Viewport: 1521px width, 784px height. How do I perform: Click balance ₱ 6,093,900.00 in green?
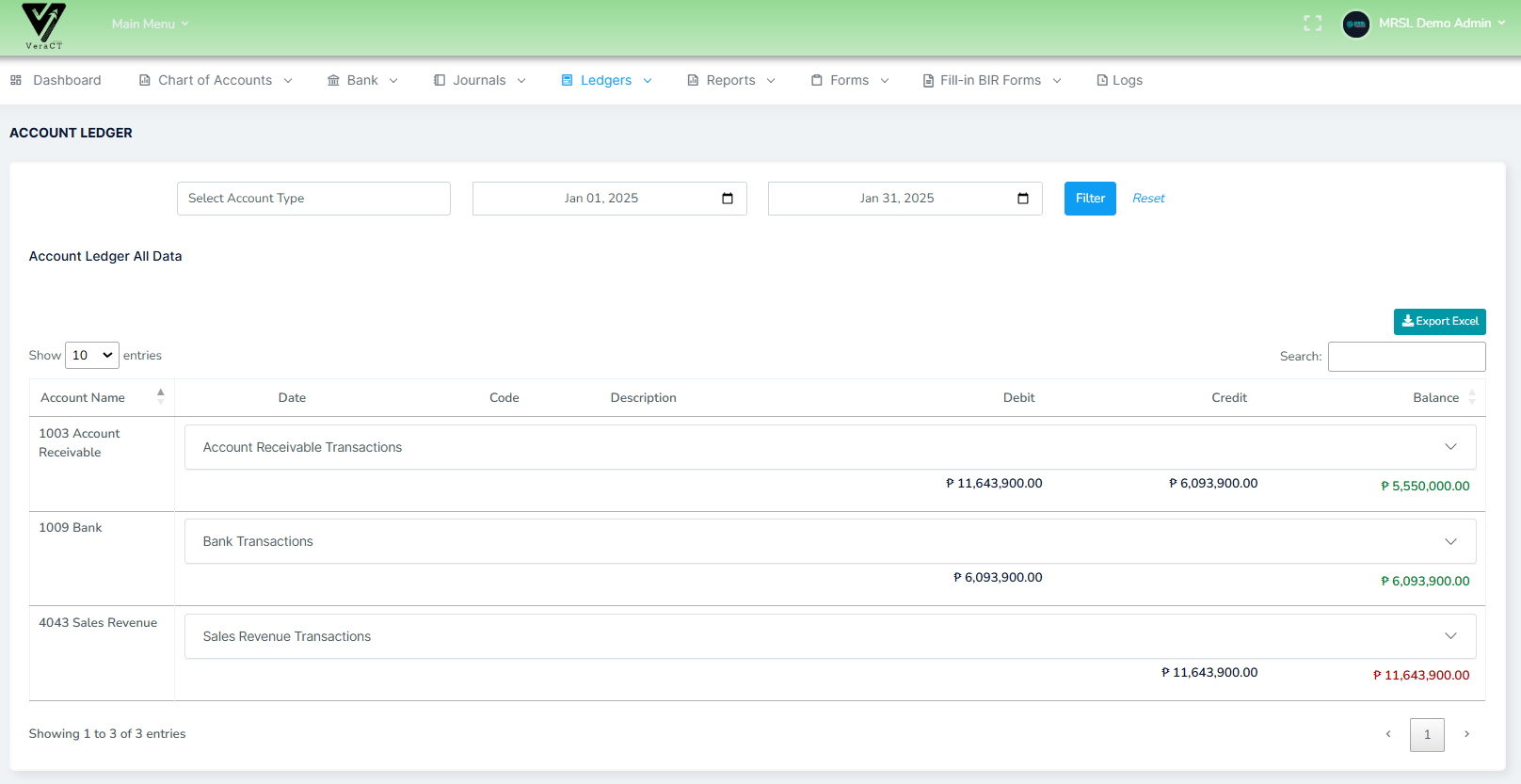(x=1425, y=582)
